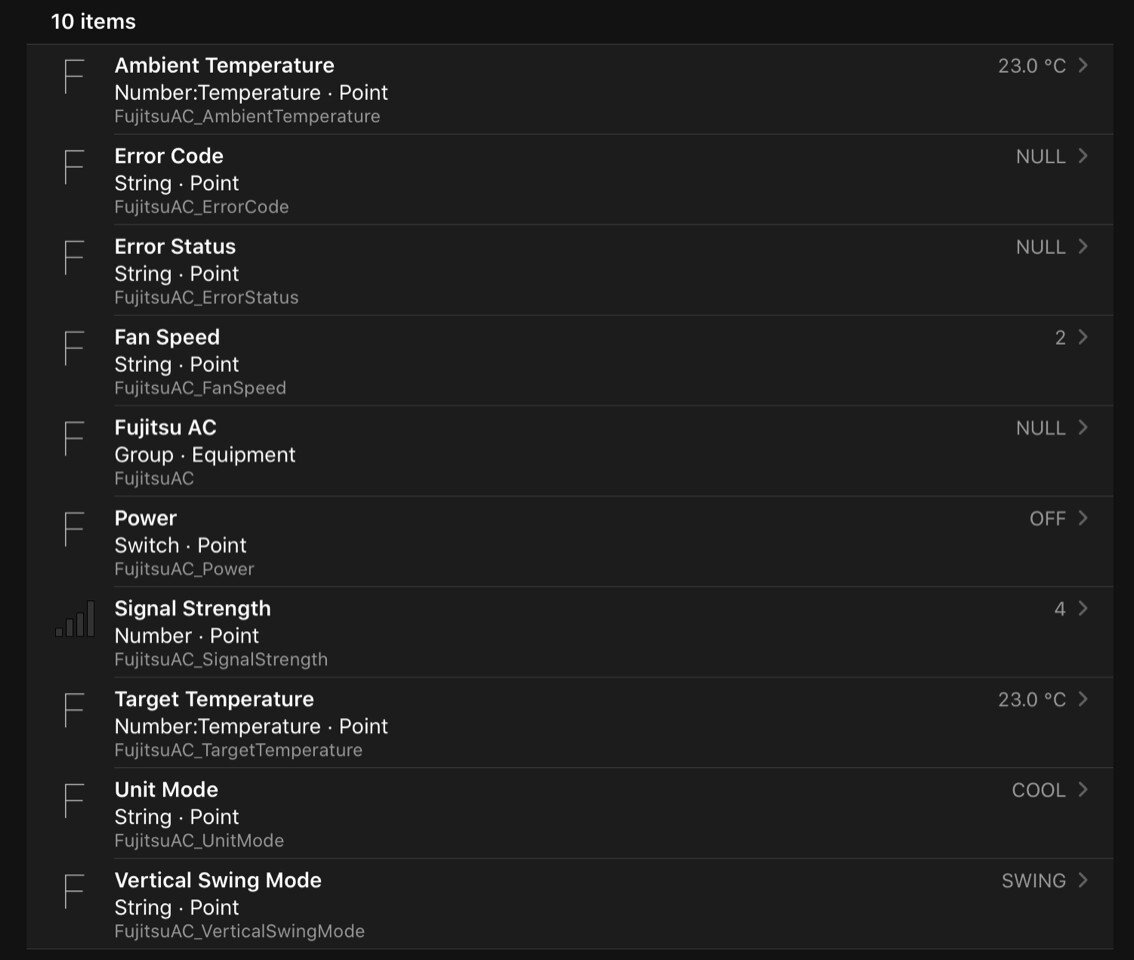This screenshot has height=960, width=1134.
Task: Click the NULL value of Fujitsu AC
Action: 1041,428
